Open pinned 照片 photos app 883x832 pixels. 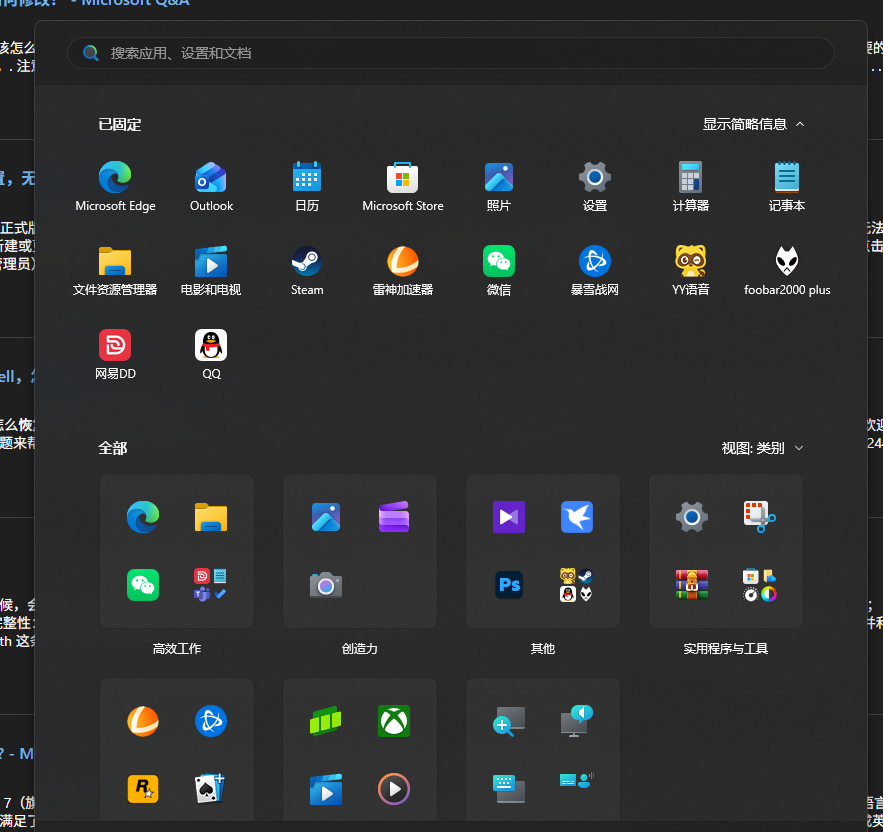click(499, 187)
